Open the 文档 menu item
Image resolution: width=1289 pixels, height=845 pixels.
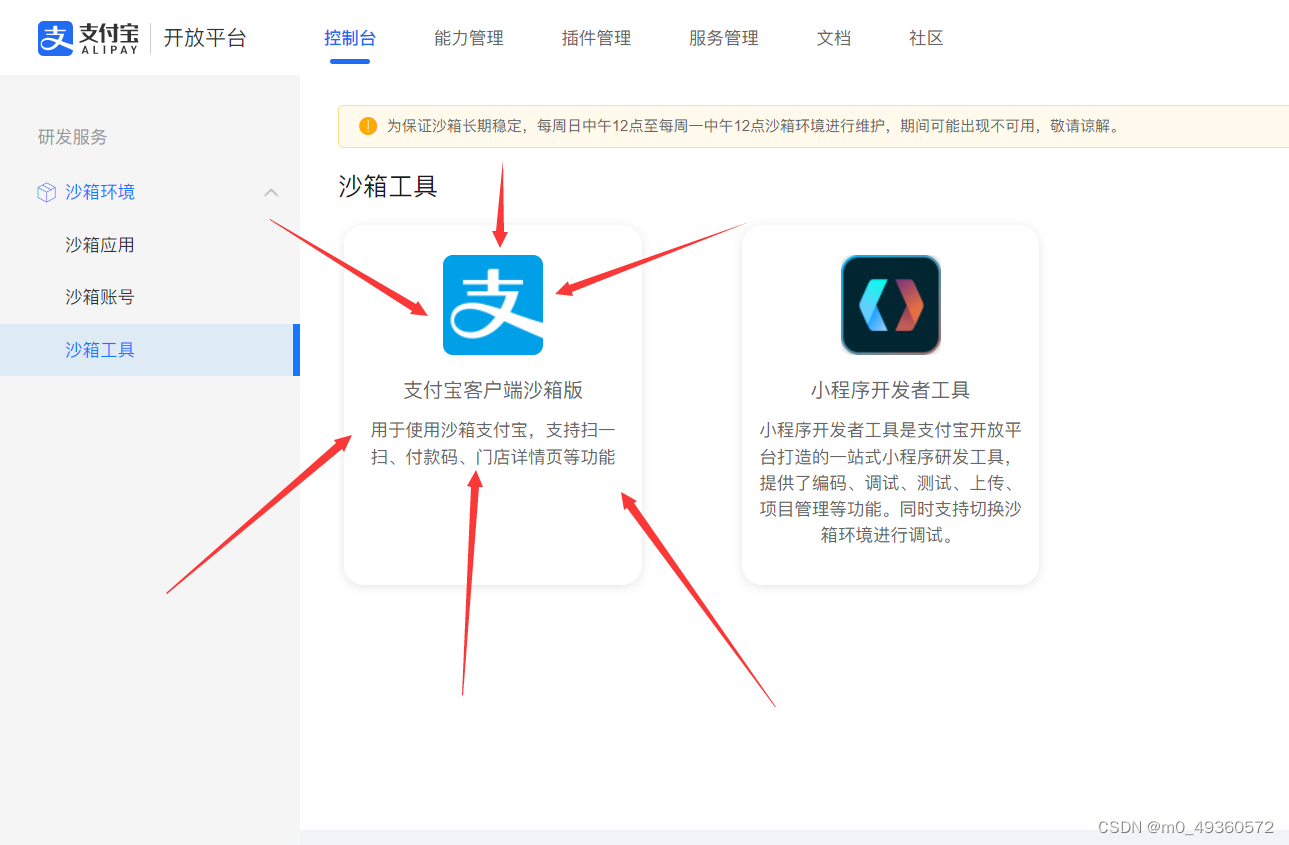(x=834, y=38)
